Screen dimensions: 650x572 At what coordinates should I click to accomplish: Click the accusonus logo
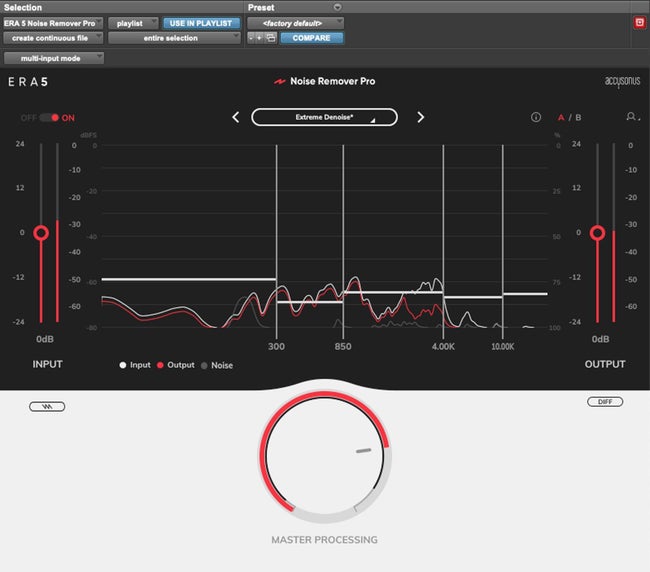point(622,81)
